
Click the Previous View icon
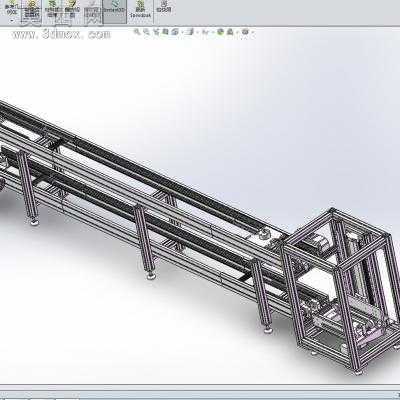tap(156, 32)
